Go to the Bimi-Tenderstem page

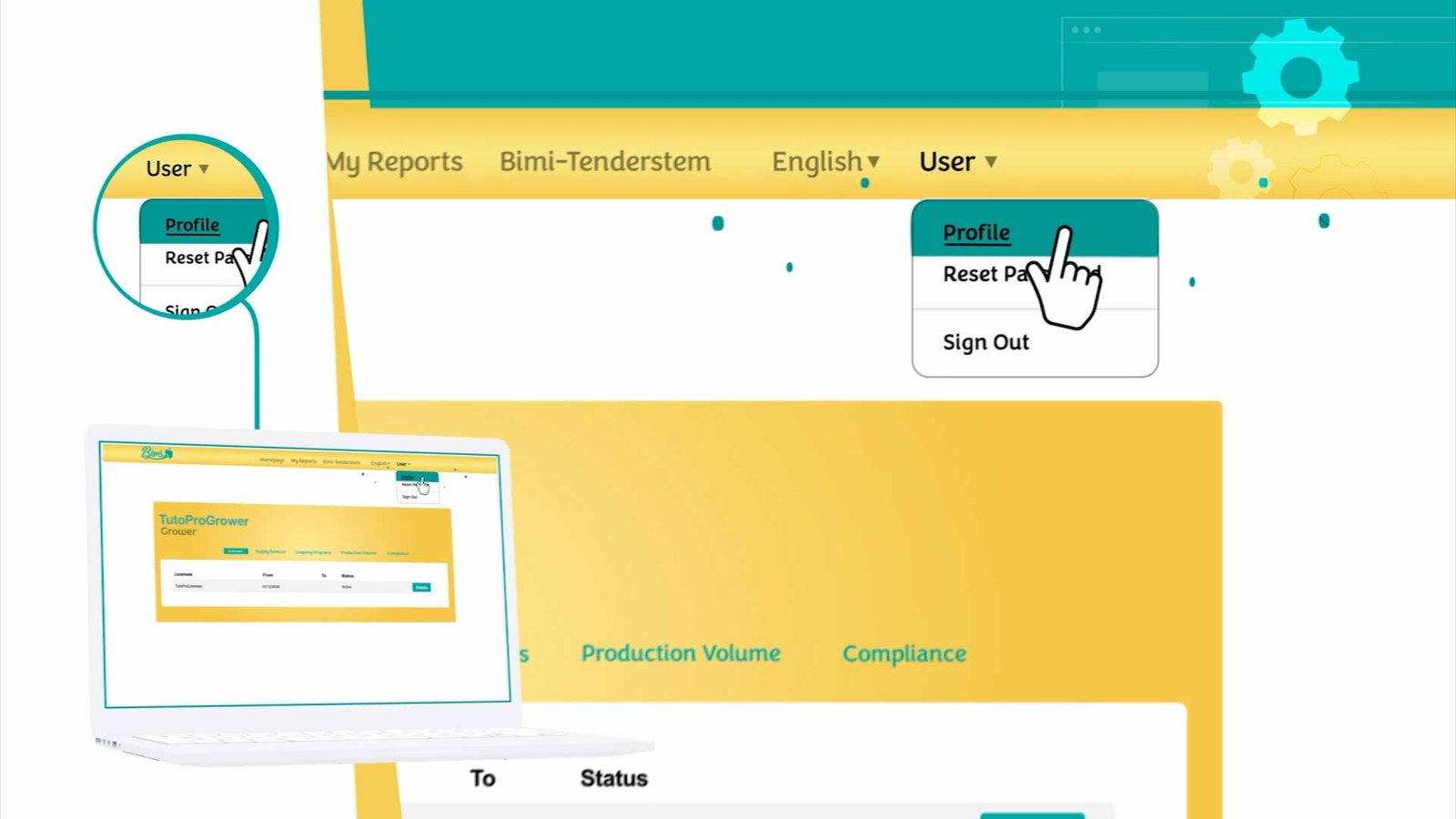coord(605,161)
